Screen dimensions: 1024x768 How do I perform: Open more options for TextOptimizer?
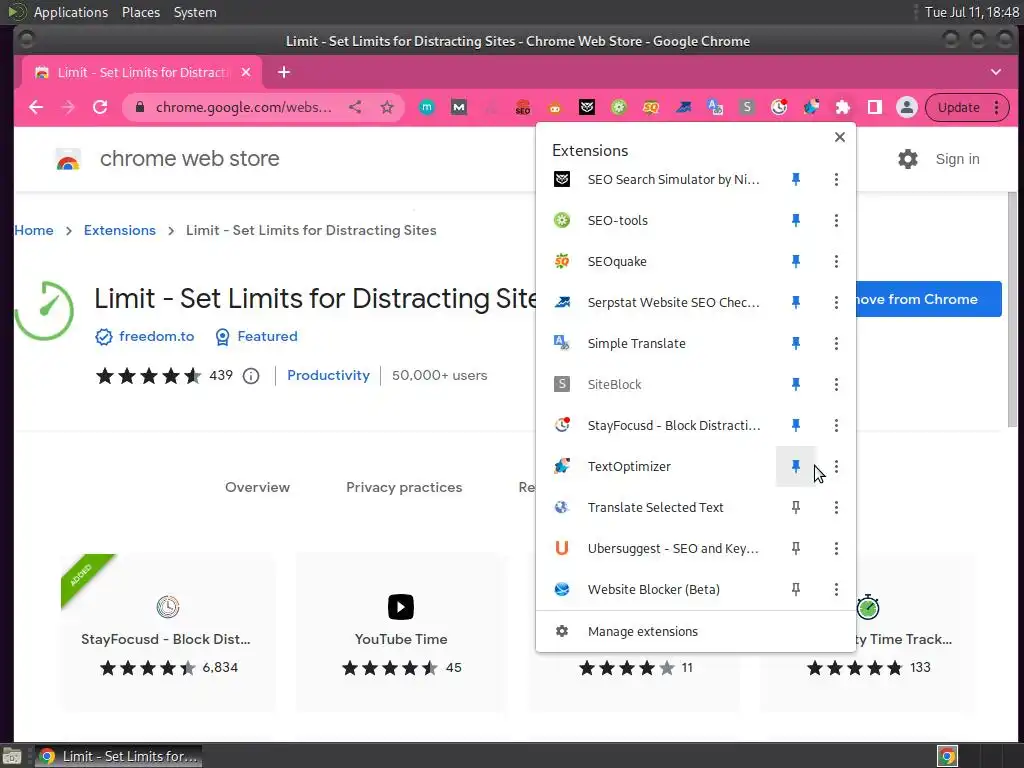836,466
